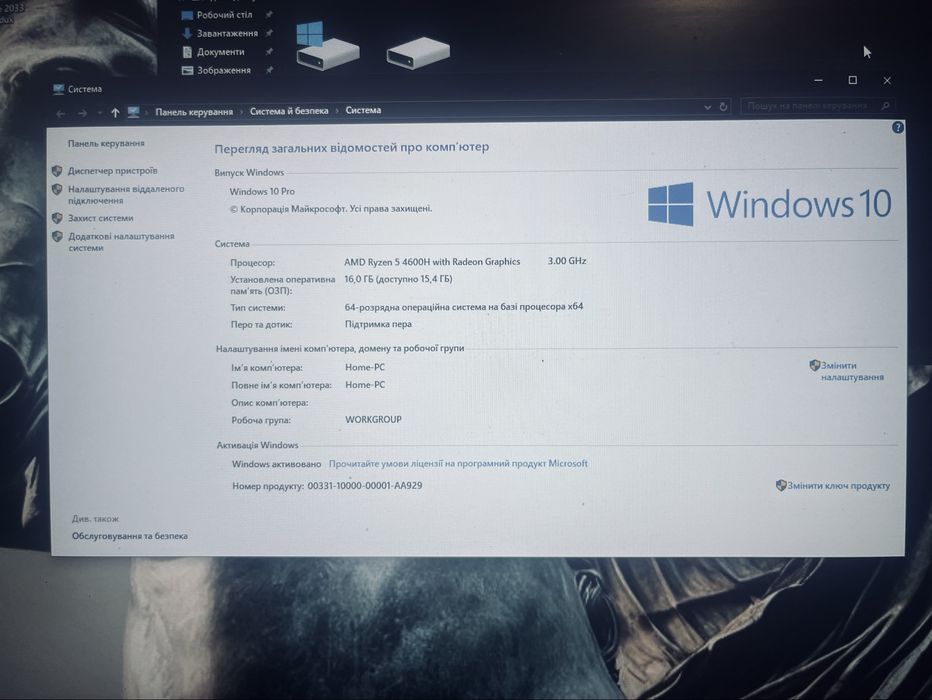932x700 pixels.
Task: Maximize the Система window
Action: click(x=852, y=80)
